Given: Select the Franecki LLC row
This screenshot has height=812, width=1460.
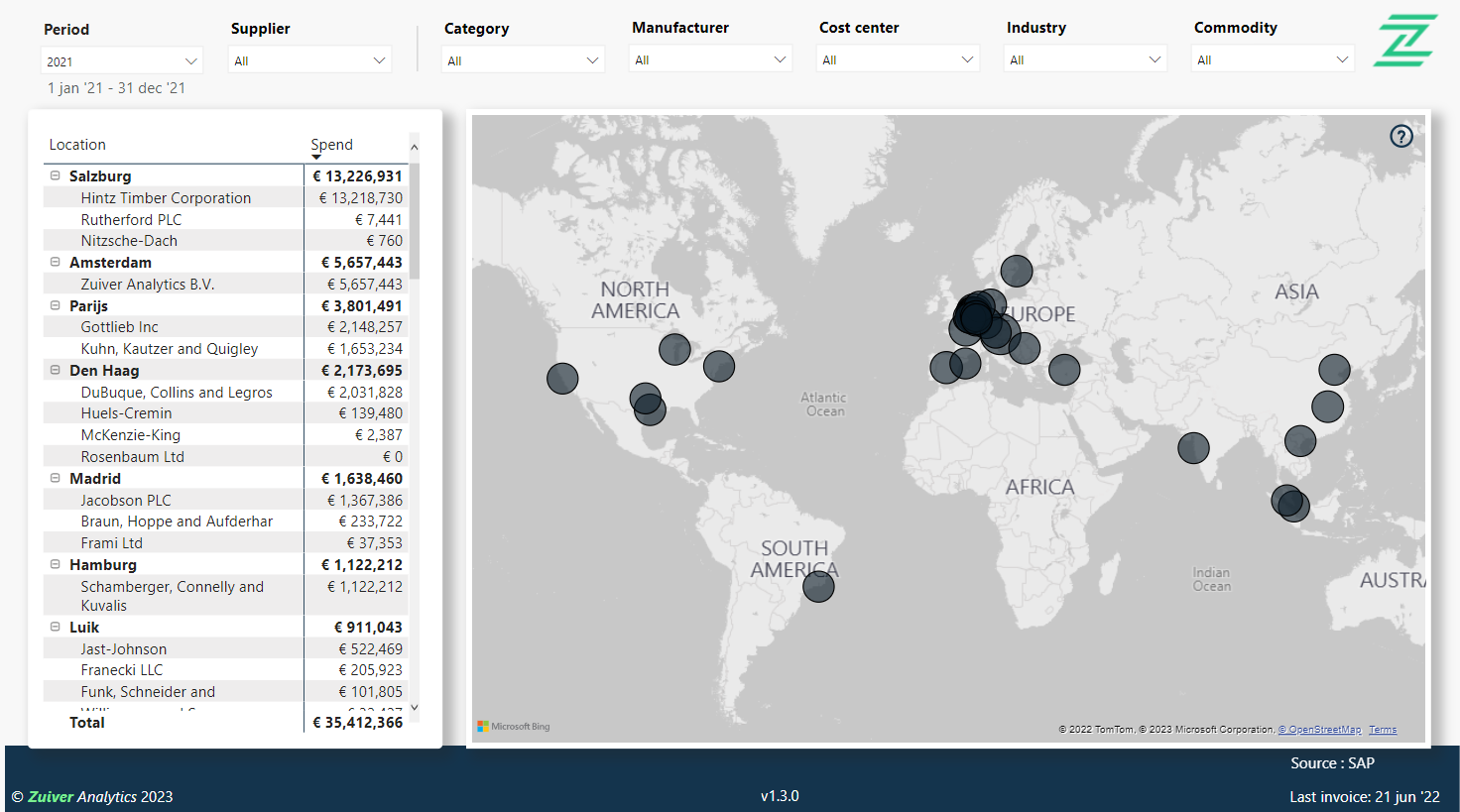Looking at the screenshot, I should pyautogui.click(x=225, y=670).
